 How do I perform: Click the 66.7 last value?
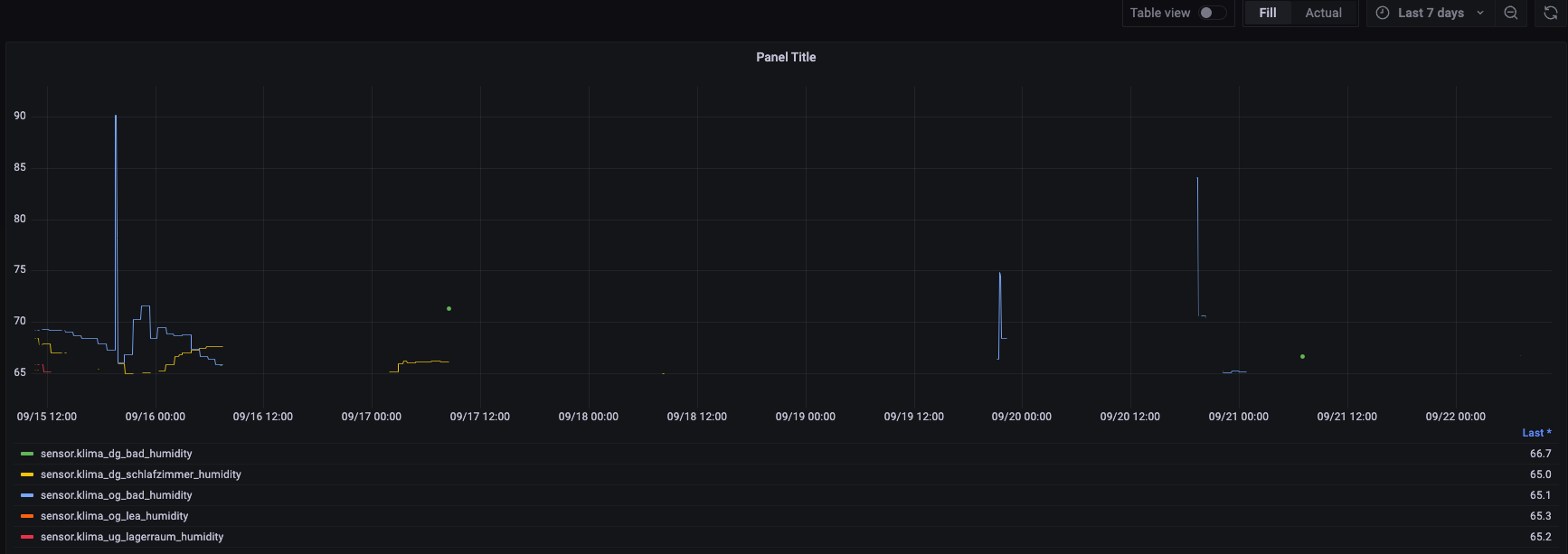1540,454
